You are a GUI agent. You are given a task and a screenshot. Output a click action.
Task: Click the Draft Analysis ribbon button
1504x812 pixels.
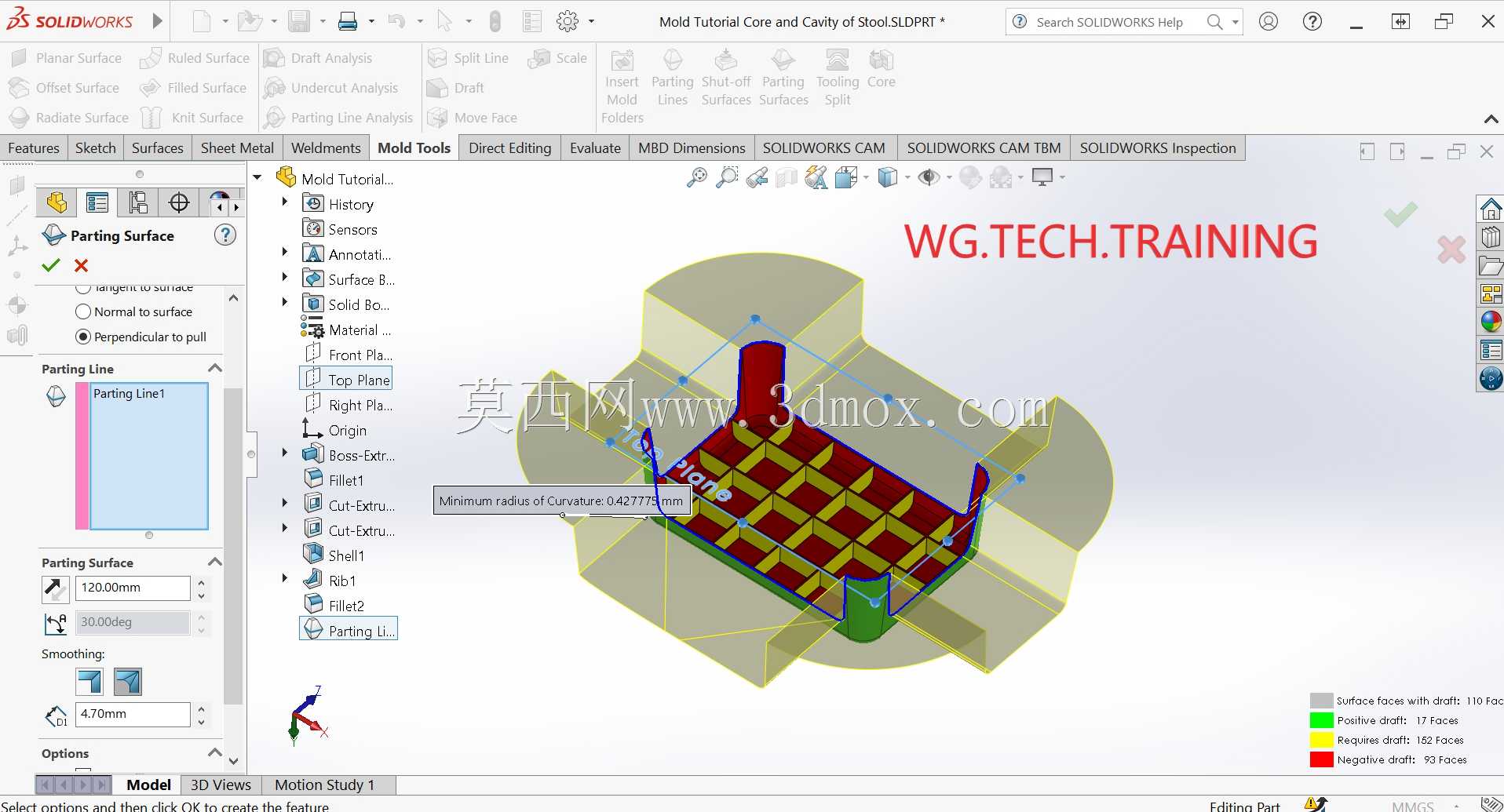tap(318, 58)
